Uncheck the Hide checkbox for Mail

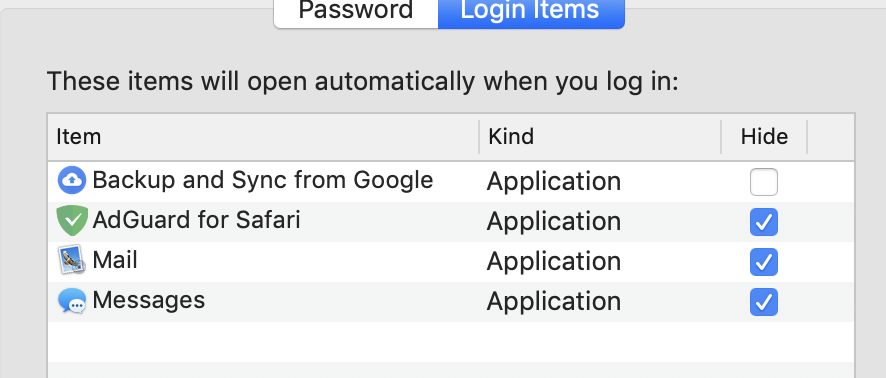763,262
